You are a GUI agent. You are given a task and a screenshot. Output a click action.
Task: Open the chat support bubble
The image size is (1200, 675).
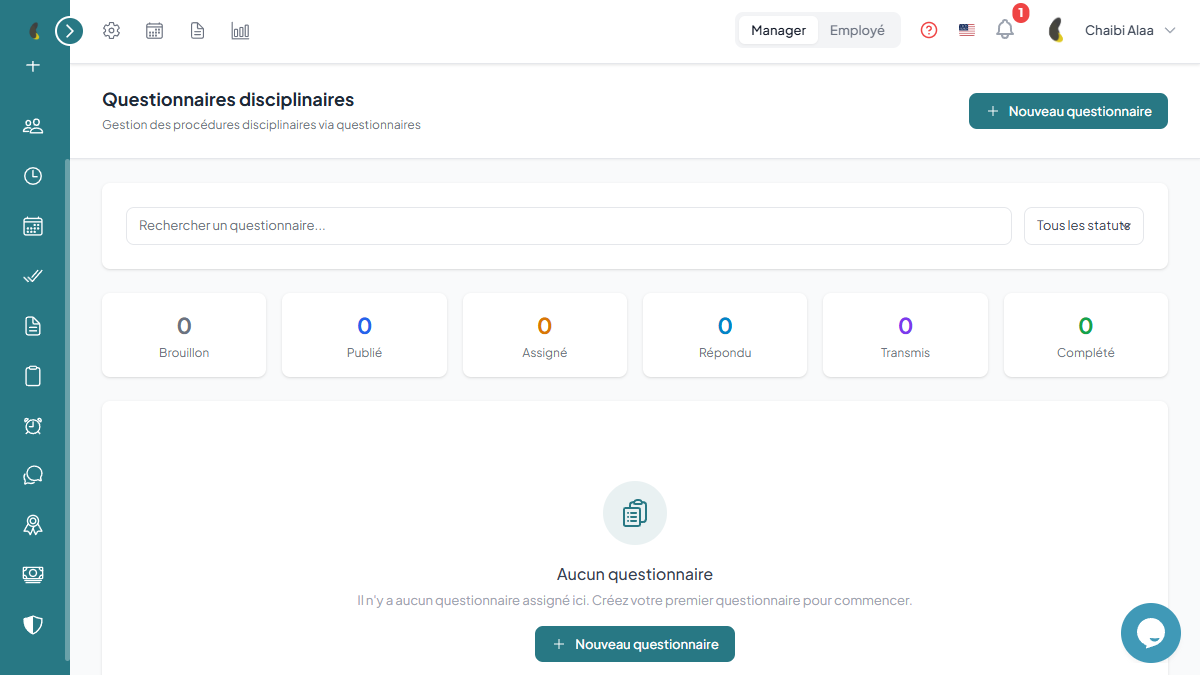[1151, 633]
